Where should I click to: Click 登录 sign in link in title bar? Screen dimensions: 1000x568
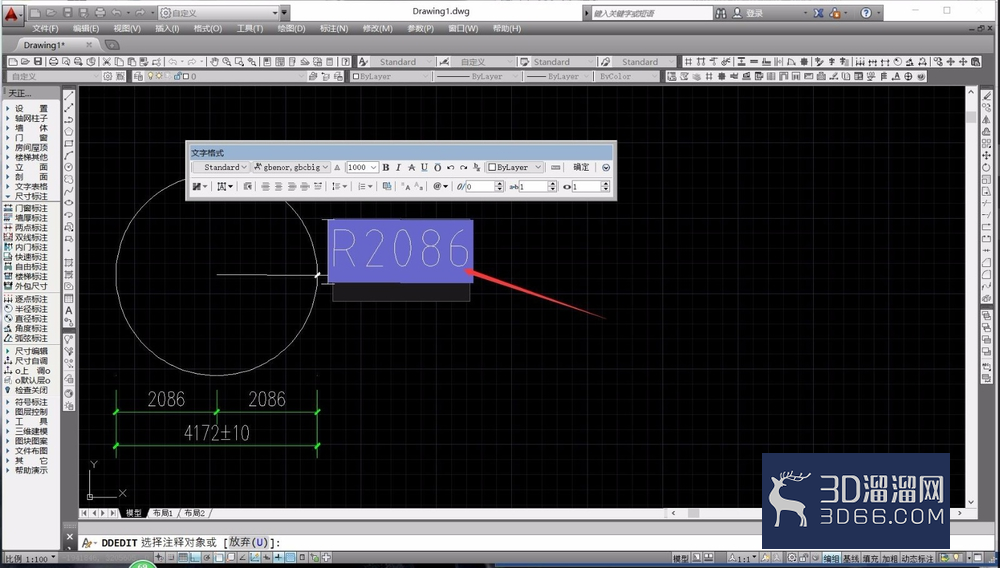[754, 13]
